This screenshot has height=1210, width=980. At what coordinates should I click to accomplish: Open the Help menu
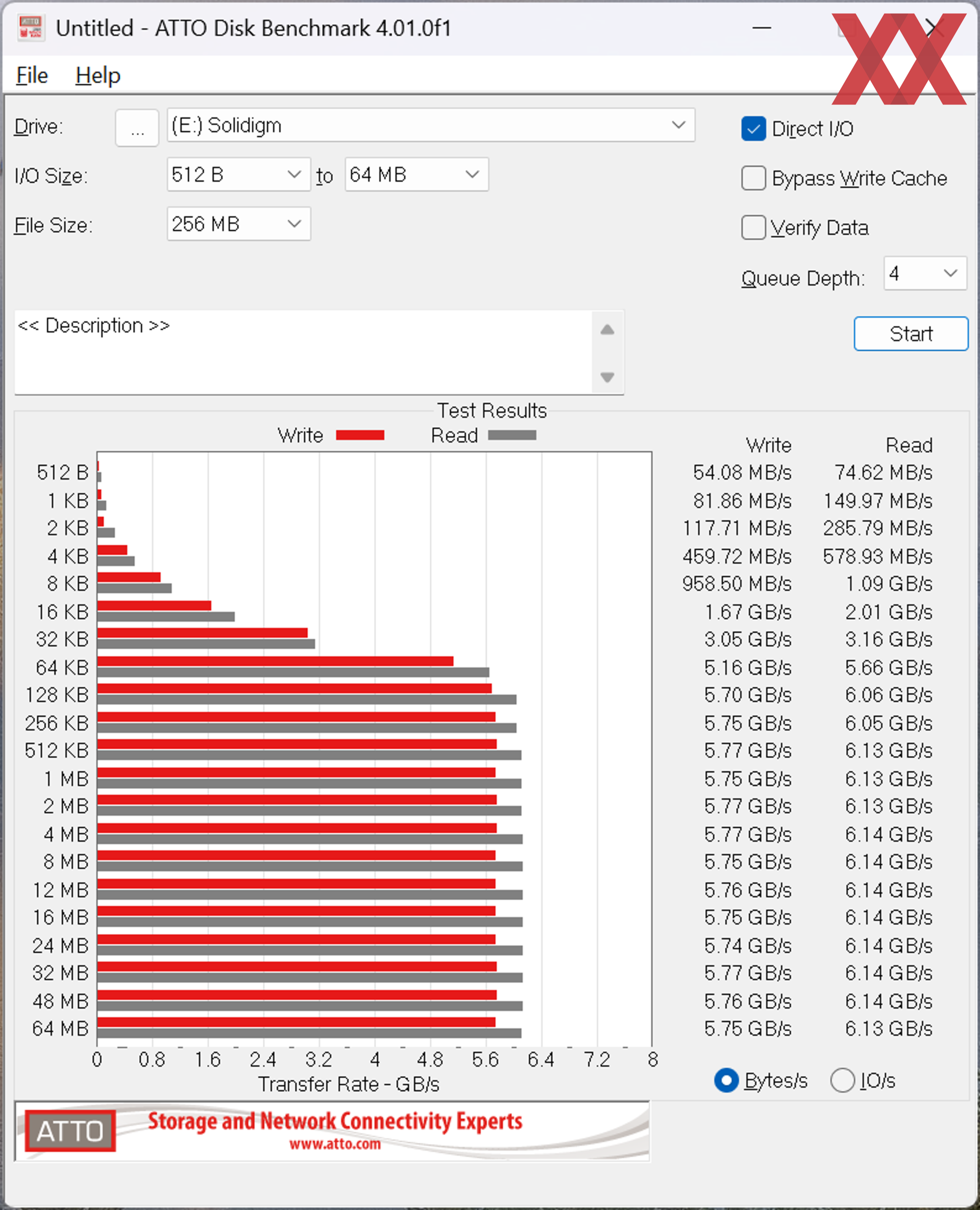click(x=97, y=75)
